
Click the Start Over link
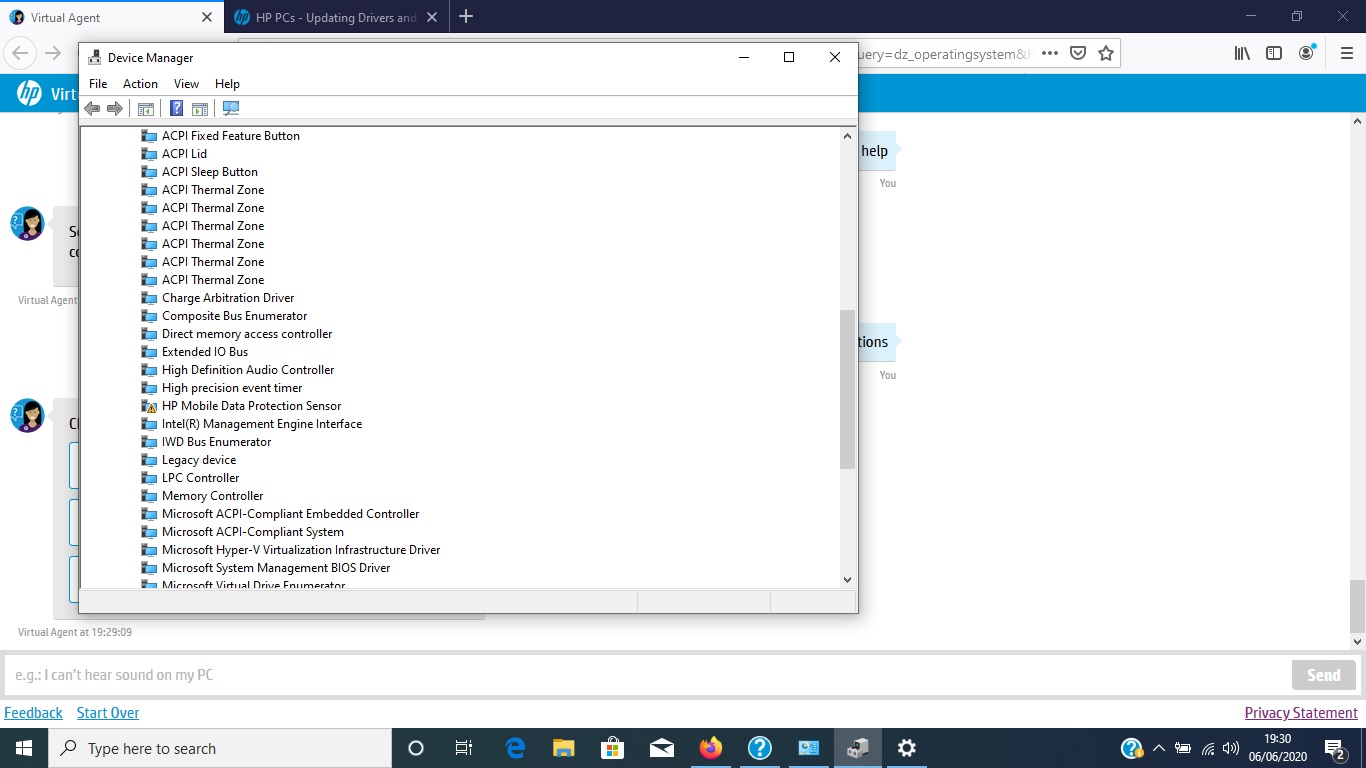[108, 713]
